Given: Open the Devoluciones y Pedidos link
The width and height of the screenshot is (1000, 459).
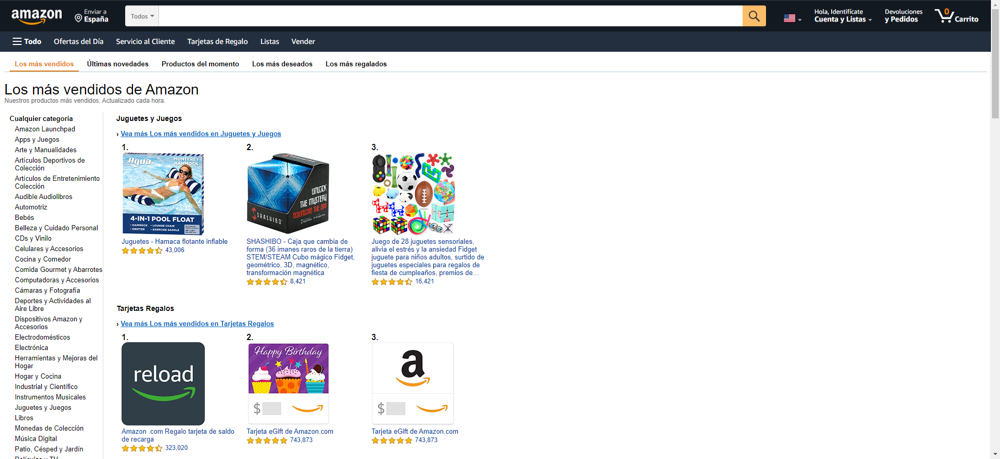Looking at the screenshot, I should [903, 16].
